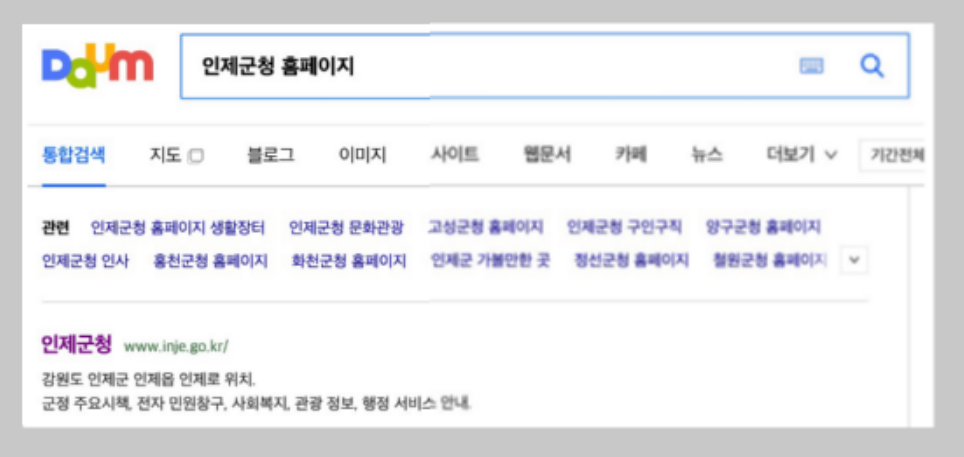
Task: Click the www.inje.go.kr URL
Action: [x=176, y=346]
